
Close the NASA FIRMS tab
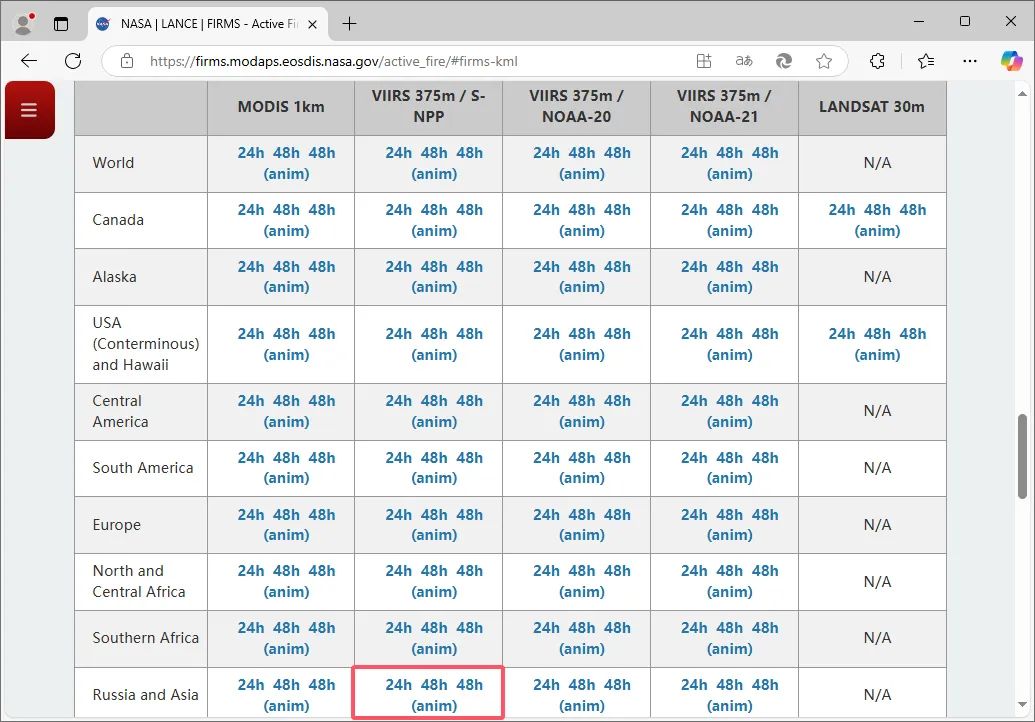(313, 24)
